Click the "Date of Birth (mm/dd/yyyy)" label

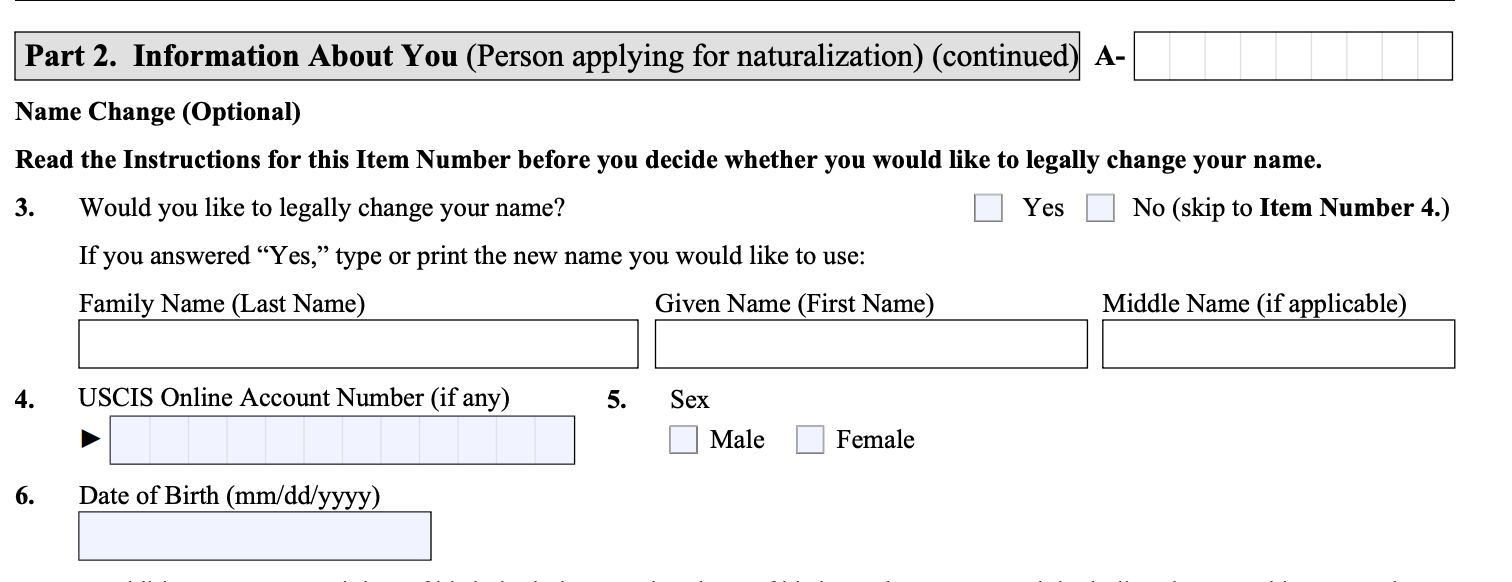click(229, 496)
